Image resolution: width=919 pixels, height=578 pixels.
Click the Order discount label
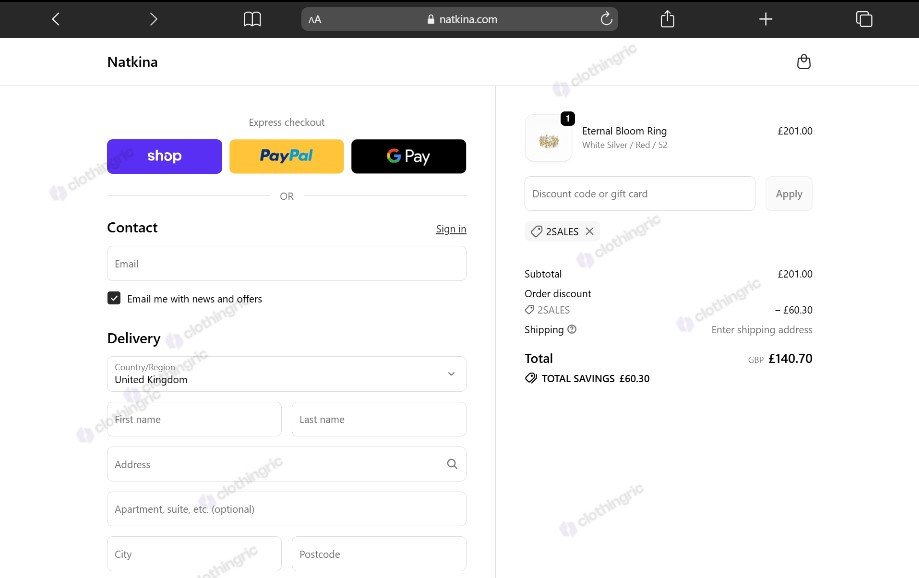tap(557, 294)
